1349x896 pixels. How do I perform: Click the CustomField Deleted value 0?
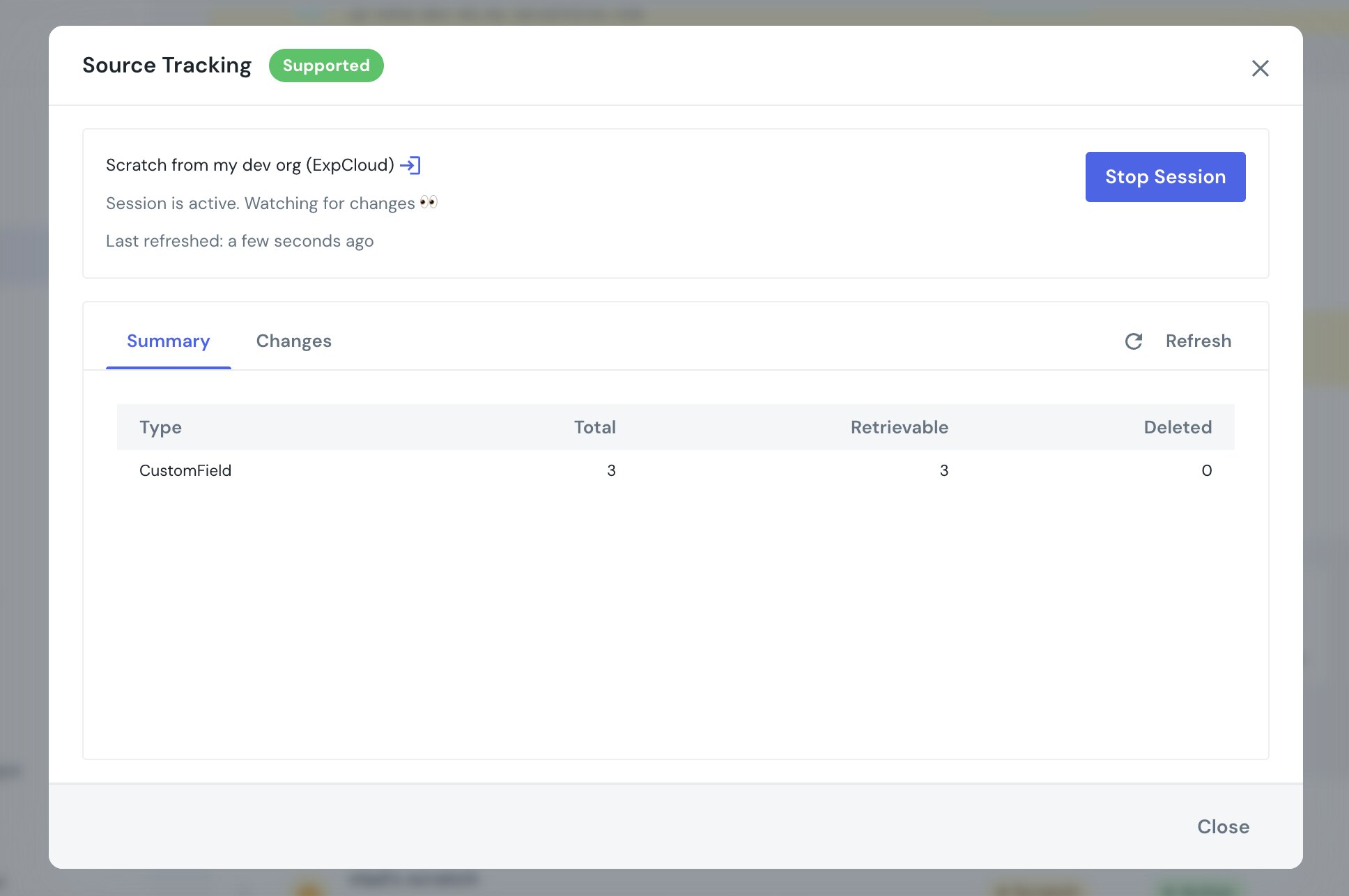1206,470
